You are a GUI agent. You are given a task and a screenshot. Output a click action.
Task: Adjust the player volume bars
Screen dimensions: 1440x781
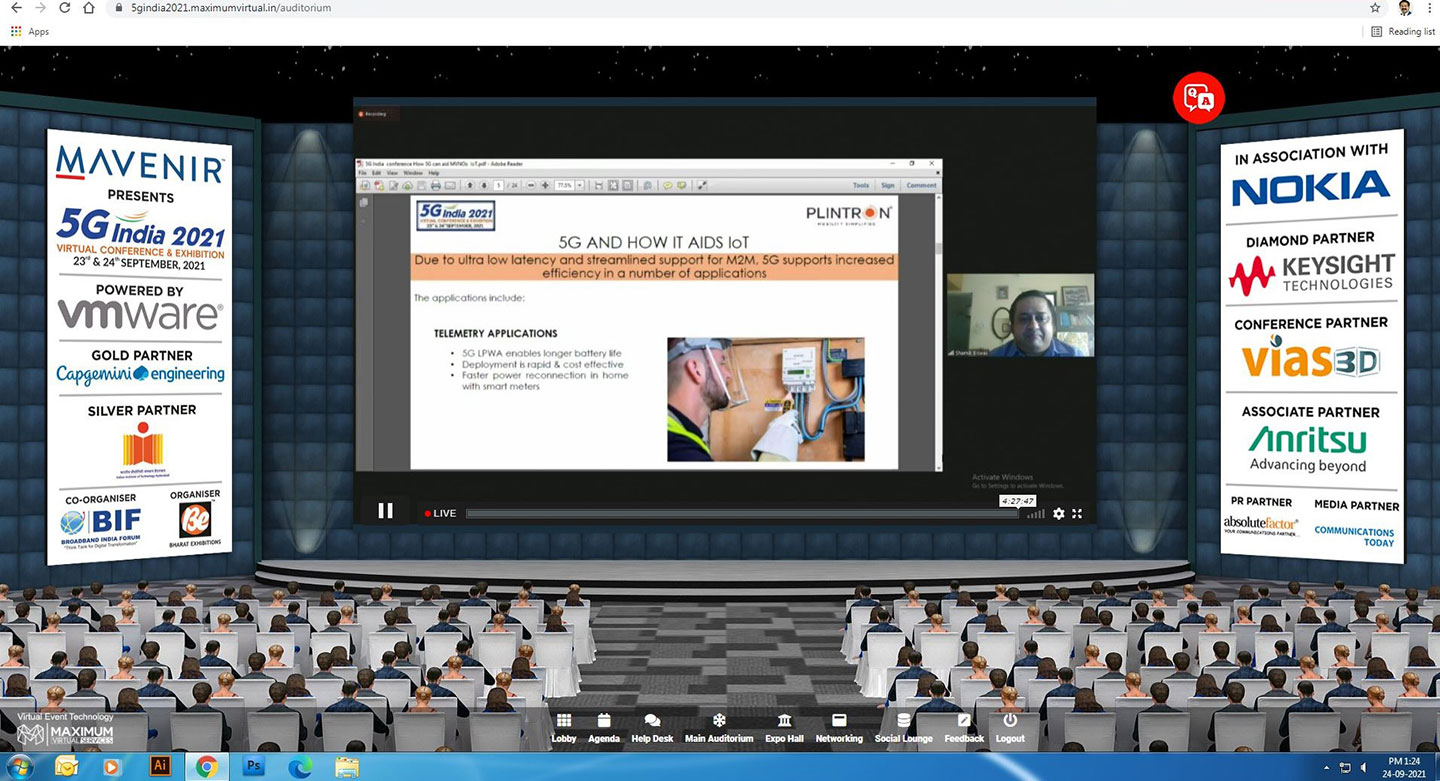pos(1036,514)
